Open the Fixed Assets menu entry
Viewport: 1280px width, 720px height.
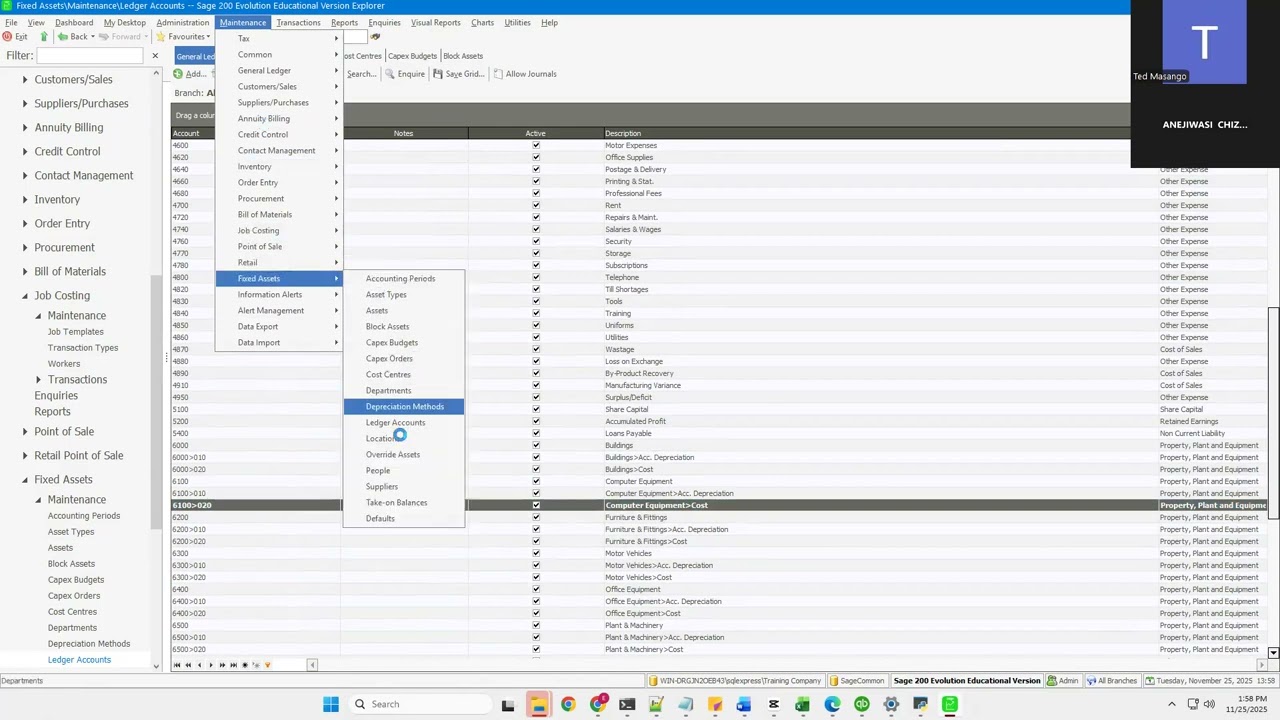pyautogui.click(x=279, y=279)
